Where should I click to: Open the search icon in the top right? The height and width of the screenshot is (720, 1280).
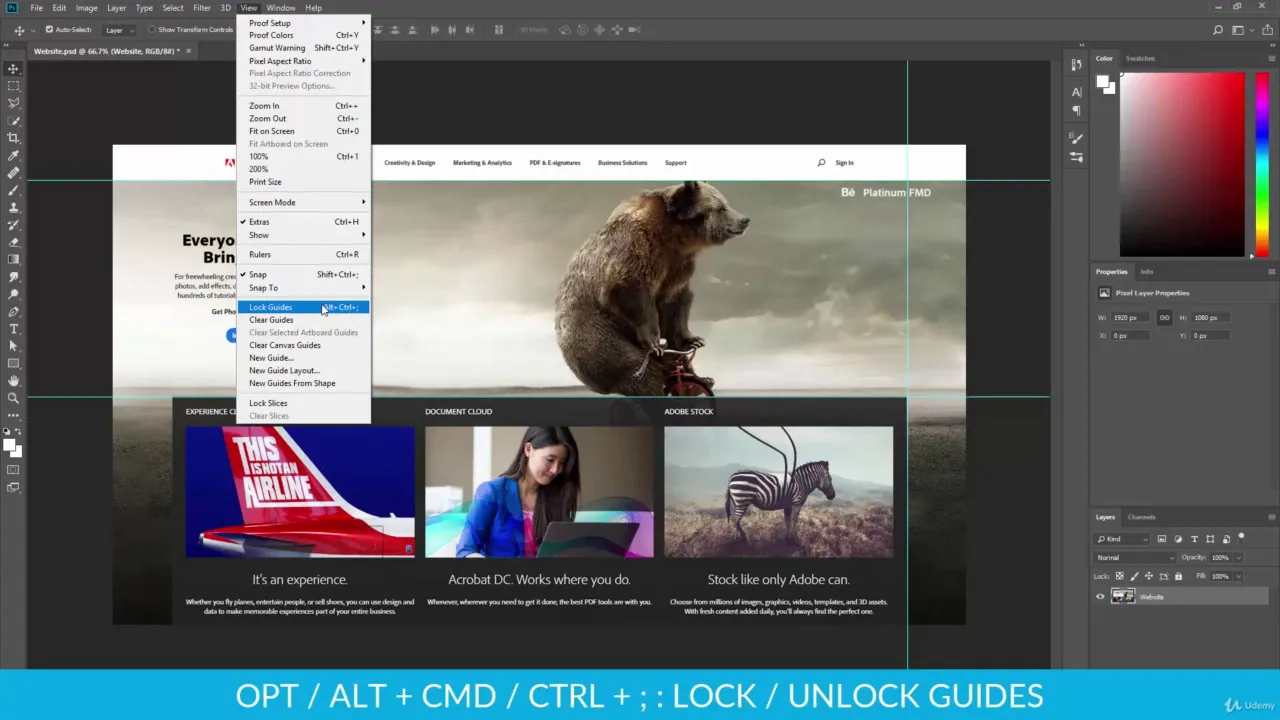click(x=1217, y=31)
